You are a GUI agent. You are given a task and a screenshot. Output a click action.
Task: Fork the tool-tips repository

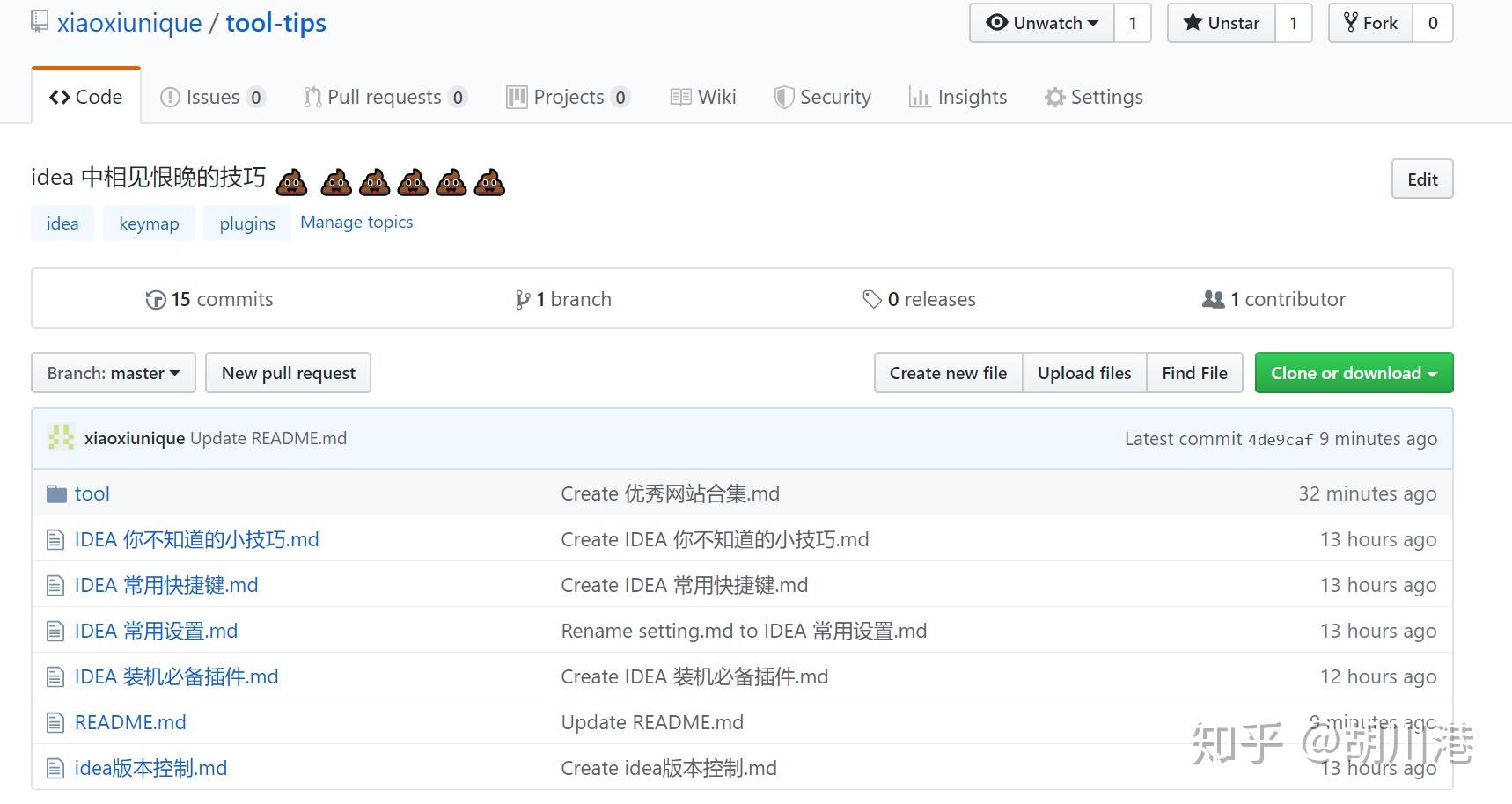pyautogui.click(x=1370, y=23)
